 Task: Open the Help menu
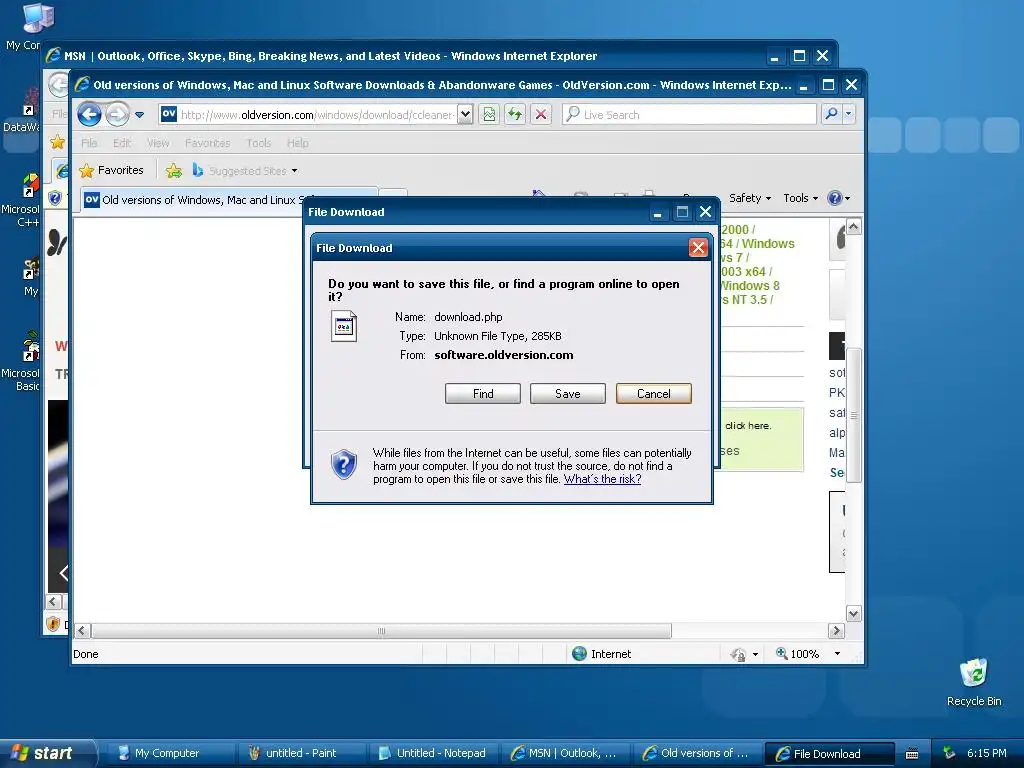point(297,143)
